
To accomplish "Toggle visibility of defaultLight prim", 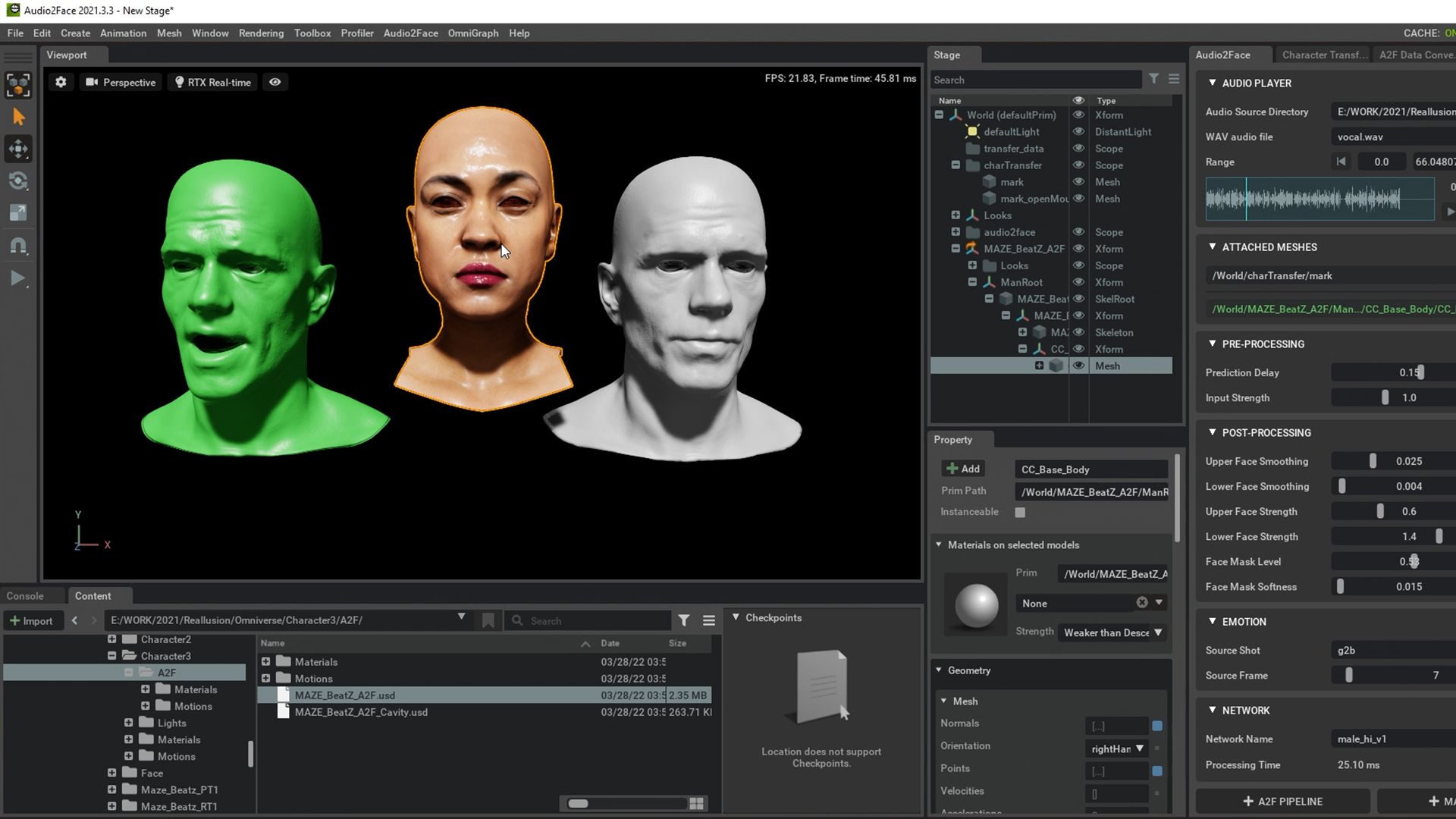I will pyautogui.click(x=1078, y=131).
